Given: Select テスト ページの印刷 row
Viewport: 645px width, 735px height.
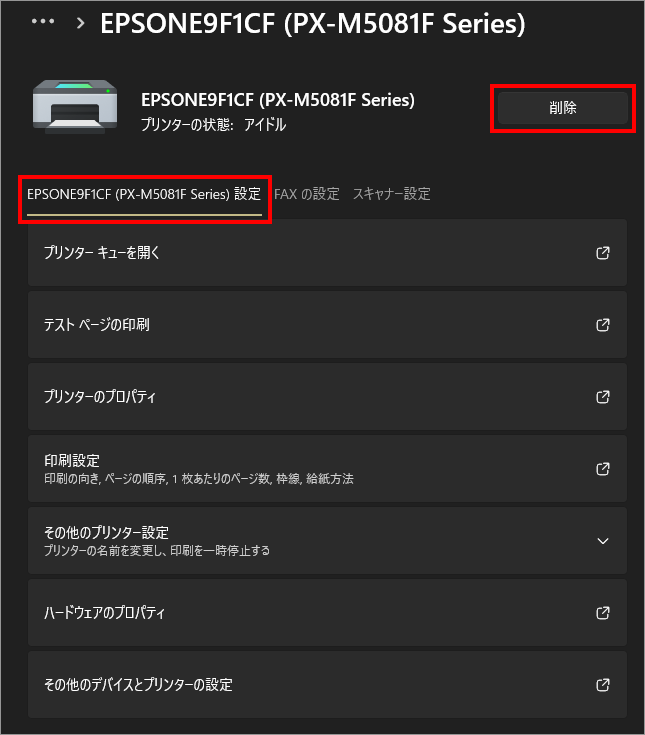Looking at the screenshot, I should 327,325.
